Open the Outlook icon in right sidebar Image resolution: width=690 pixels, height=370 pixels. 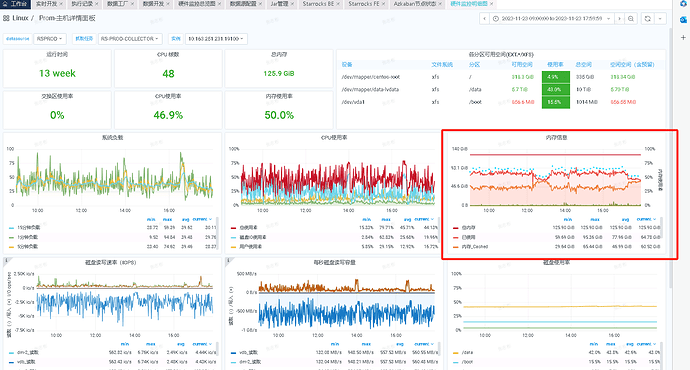click(683, 20)
